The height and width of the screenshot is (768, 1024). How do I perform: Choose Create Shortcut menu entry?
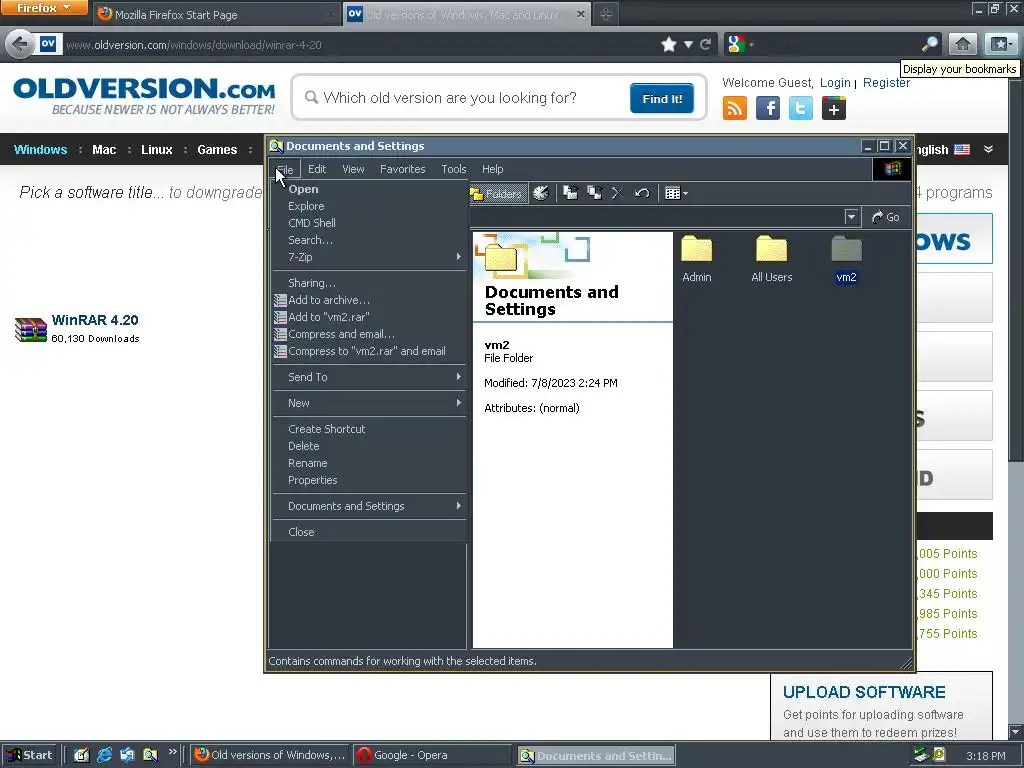pyautogui.click(x=369, y=430)
